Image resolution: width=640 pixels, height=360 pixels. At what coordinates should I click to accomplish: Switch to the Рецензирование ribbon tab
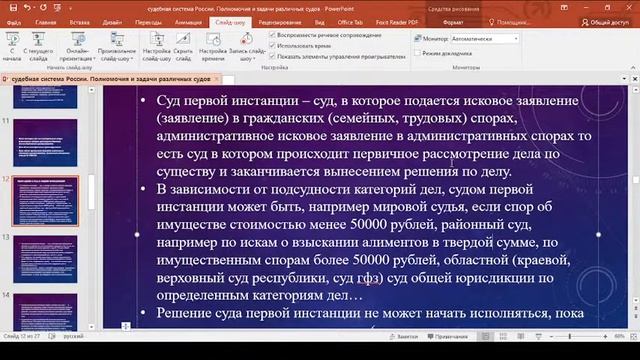pyautogui.click(x=280, y=22)
